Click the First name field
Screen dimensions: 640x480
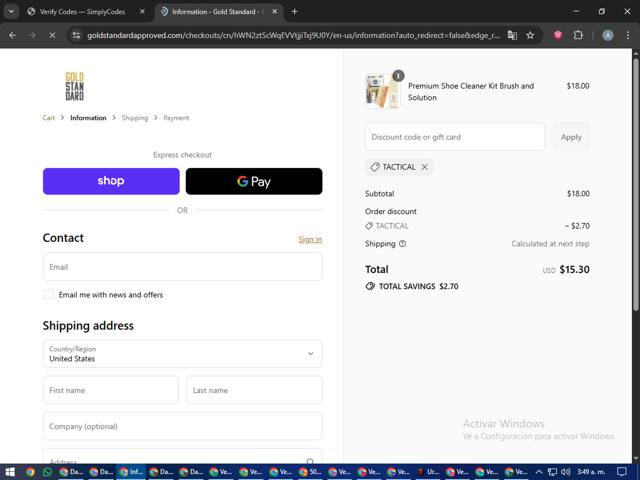(x=111, y=390)
